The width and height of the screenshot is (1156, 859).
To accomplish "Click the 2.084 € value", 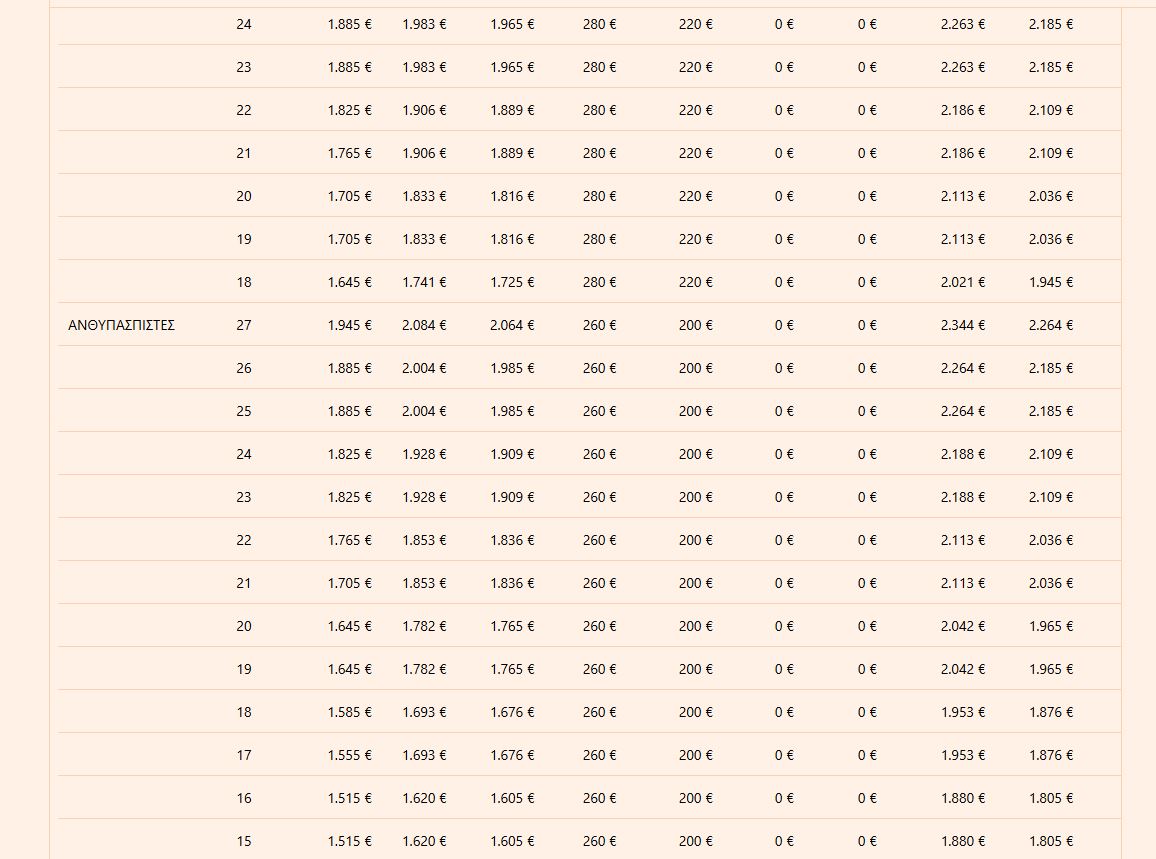I will click(424, 325).
